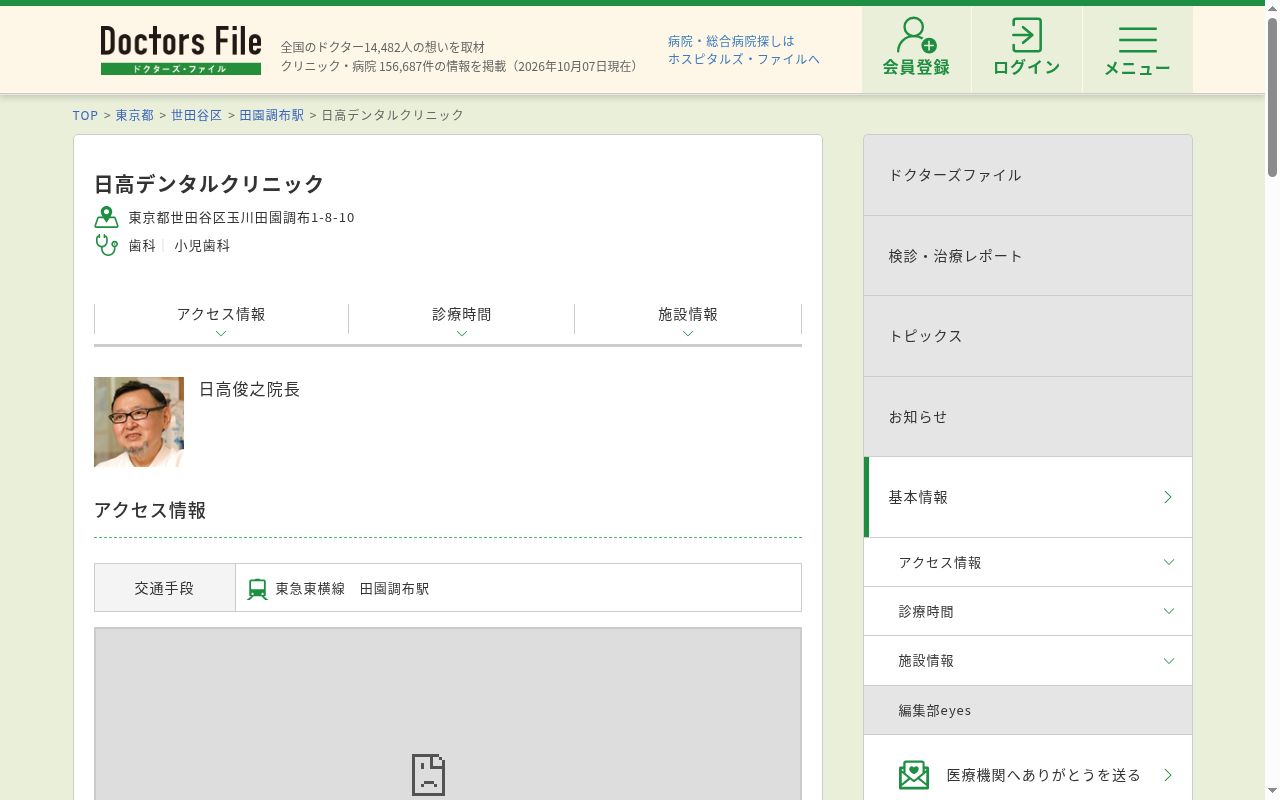Open the hamburger menu icon
The image size is (1280, 800).
(x=1137, y=39)
